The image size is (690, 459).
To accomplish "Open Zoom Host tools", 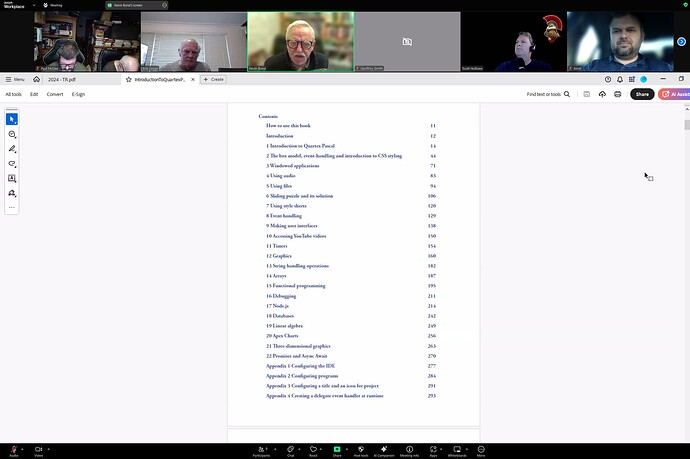I will tap(361, 451).
